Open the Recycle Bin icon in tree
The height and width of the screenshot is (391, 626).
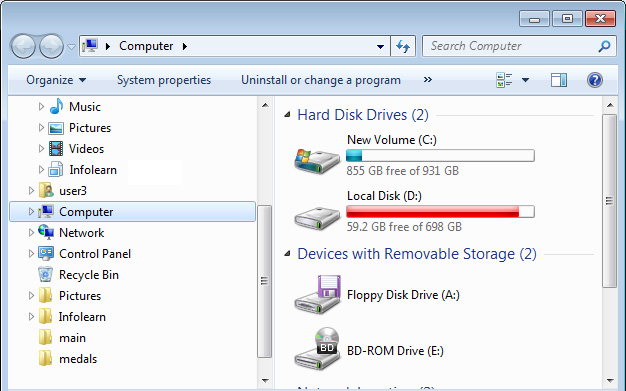(46, 274)
